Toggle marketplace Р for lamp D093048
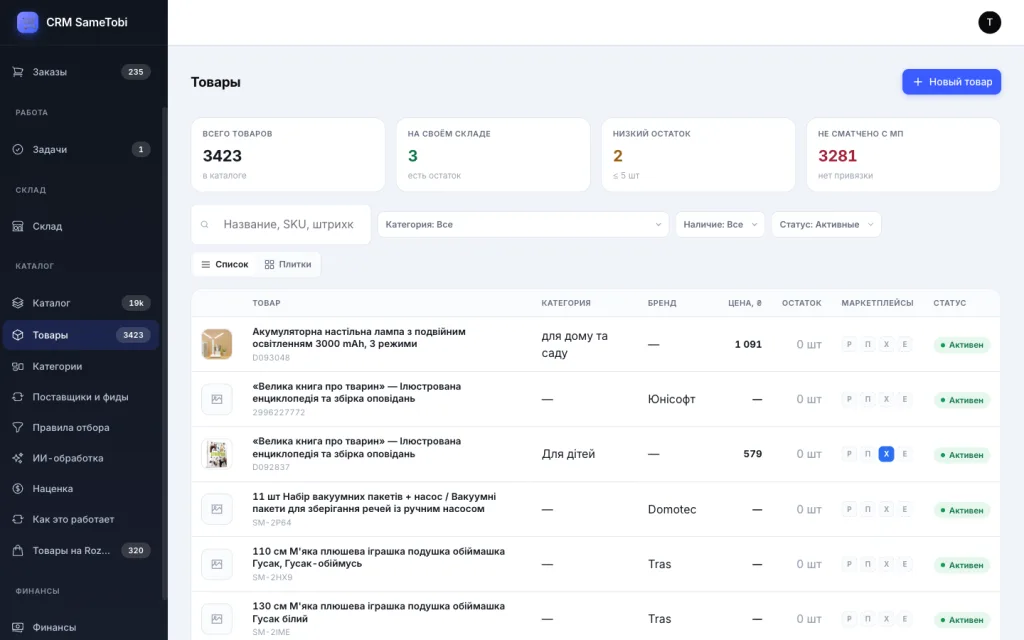Screen dimensions: 1024x640 849,344
